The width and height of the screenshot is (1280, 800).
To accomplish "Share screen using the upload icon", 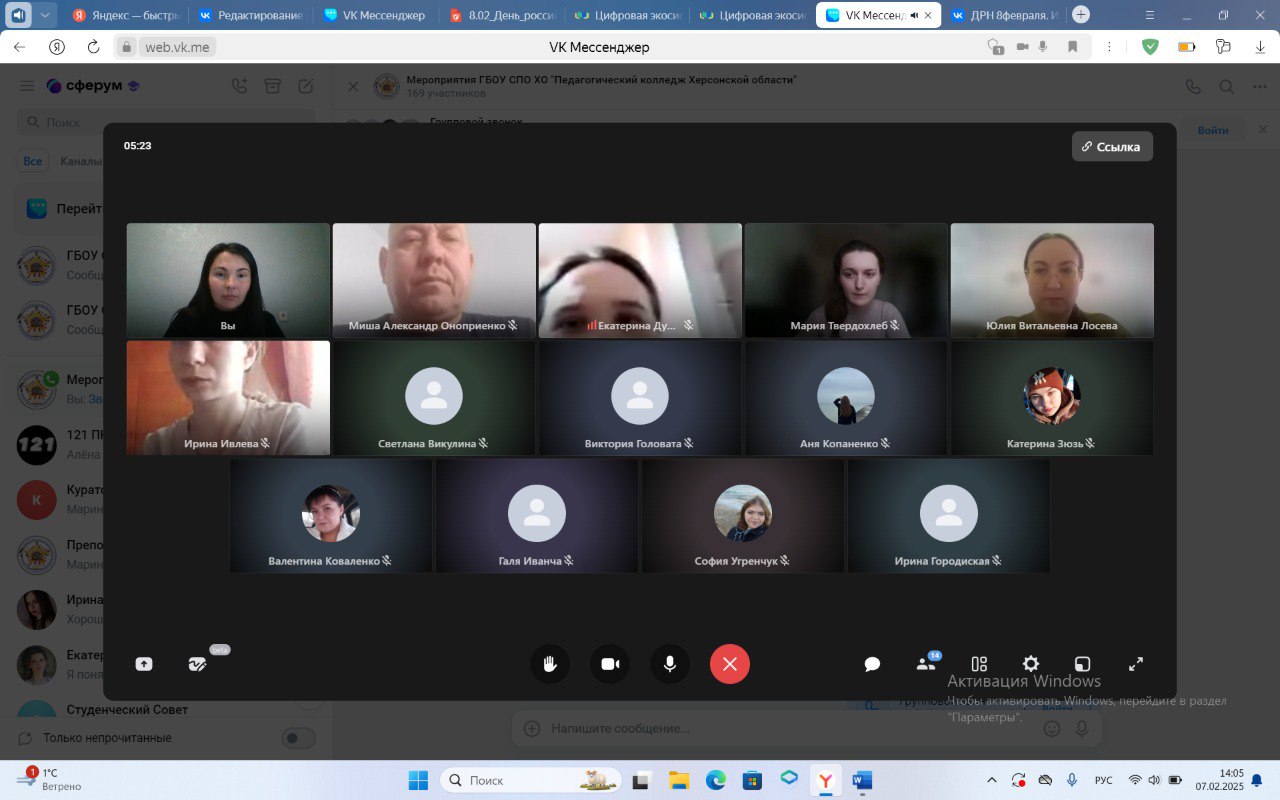I will (x=144, y=664).
